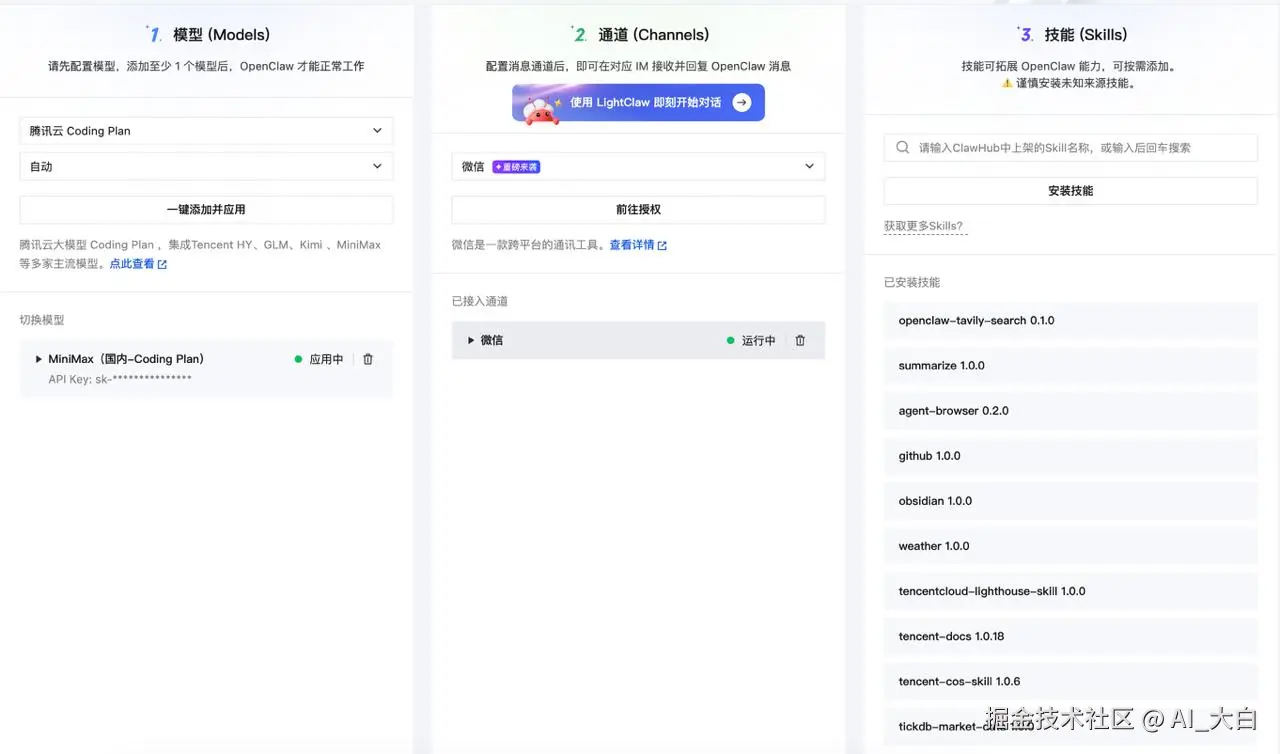Viewport: 1280px width, 754px height.
Task: Click the 安装技能 button
Action: pos(1070,191)
